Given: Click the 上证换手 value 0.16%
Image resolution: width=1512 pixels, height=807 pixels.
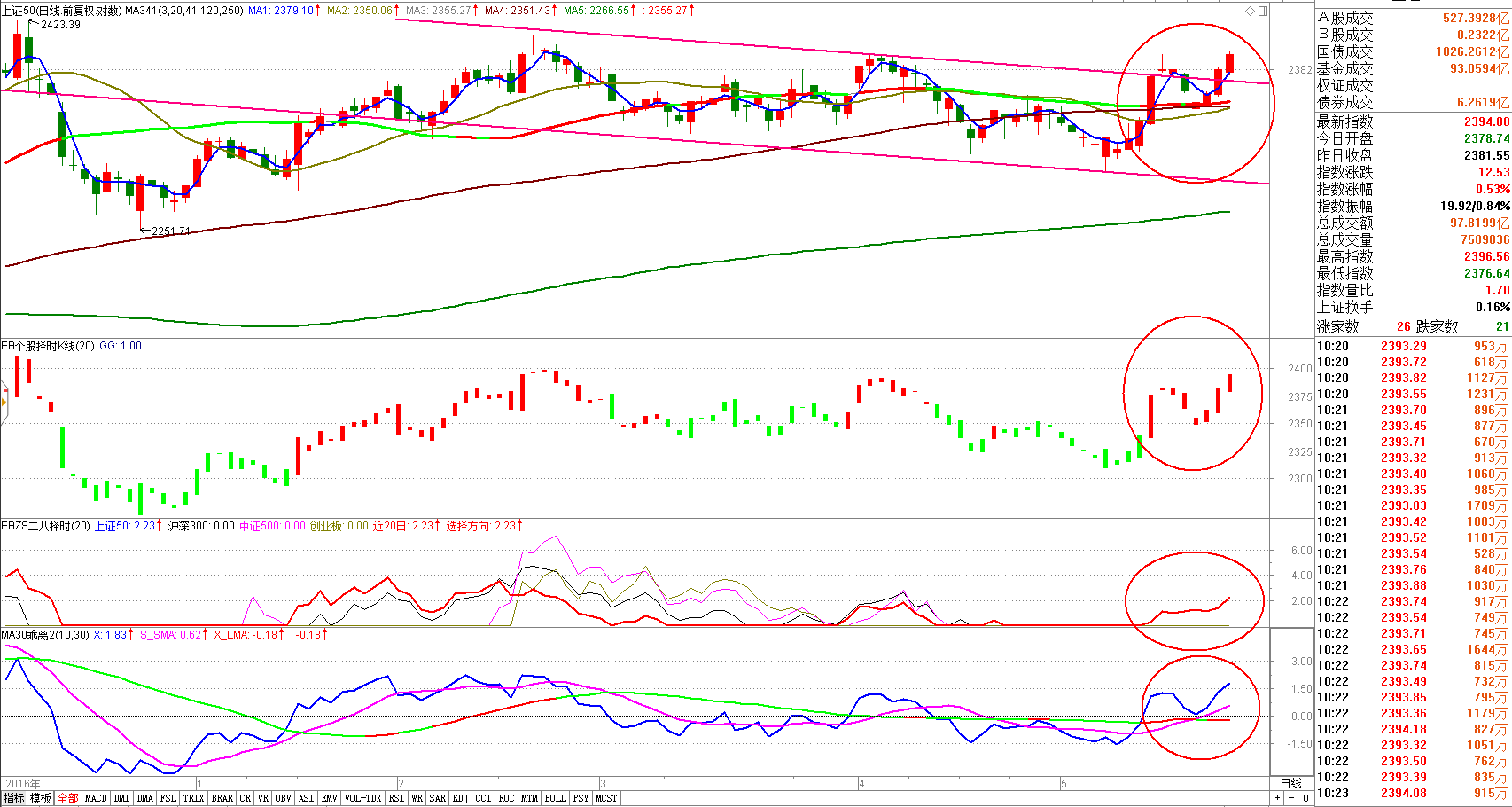Looking at the screenshot, I should [x=1493, y=307].
